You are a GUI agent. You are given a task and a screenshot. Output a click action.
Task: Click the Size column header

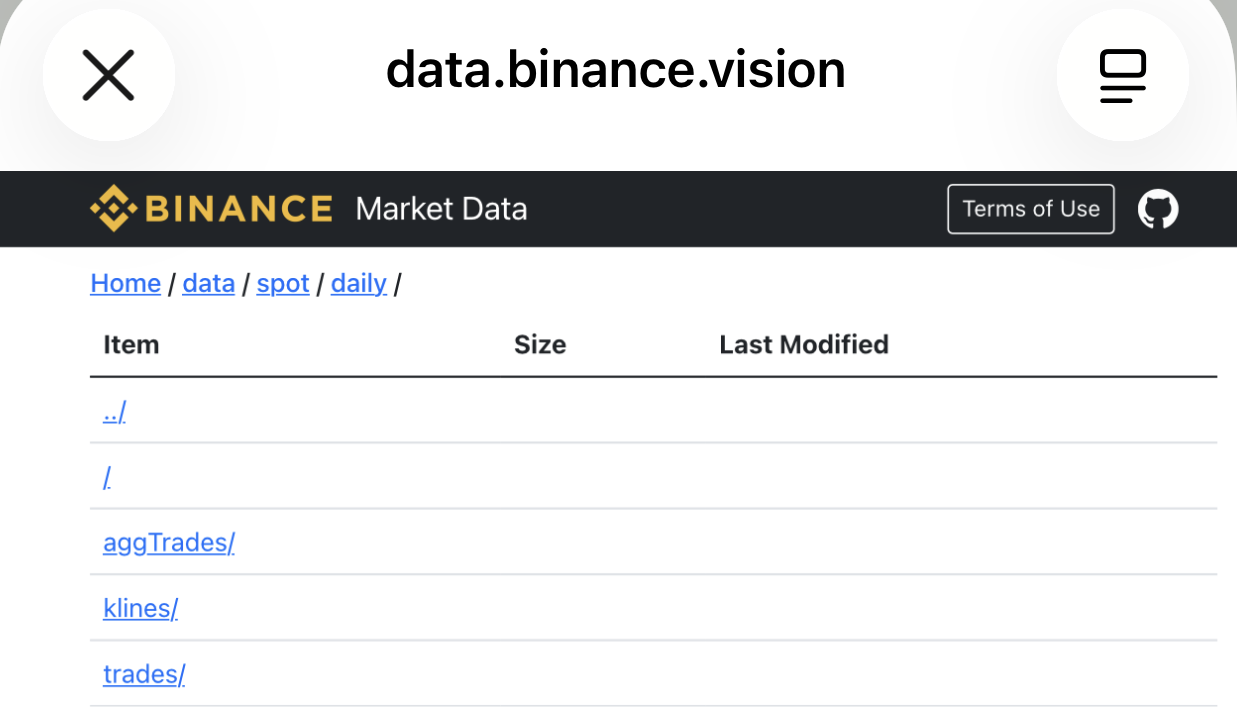(x=540, y=345)
